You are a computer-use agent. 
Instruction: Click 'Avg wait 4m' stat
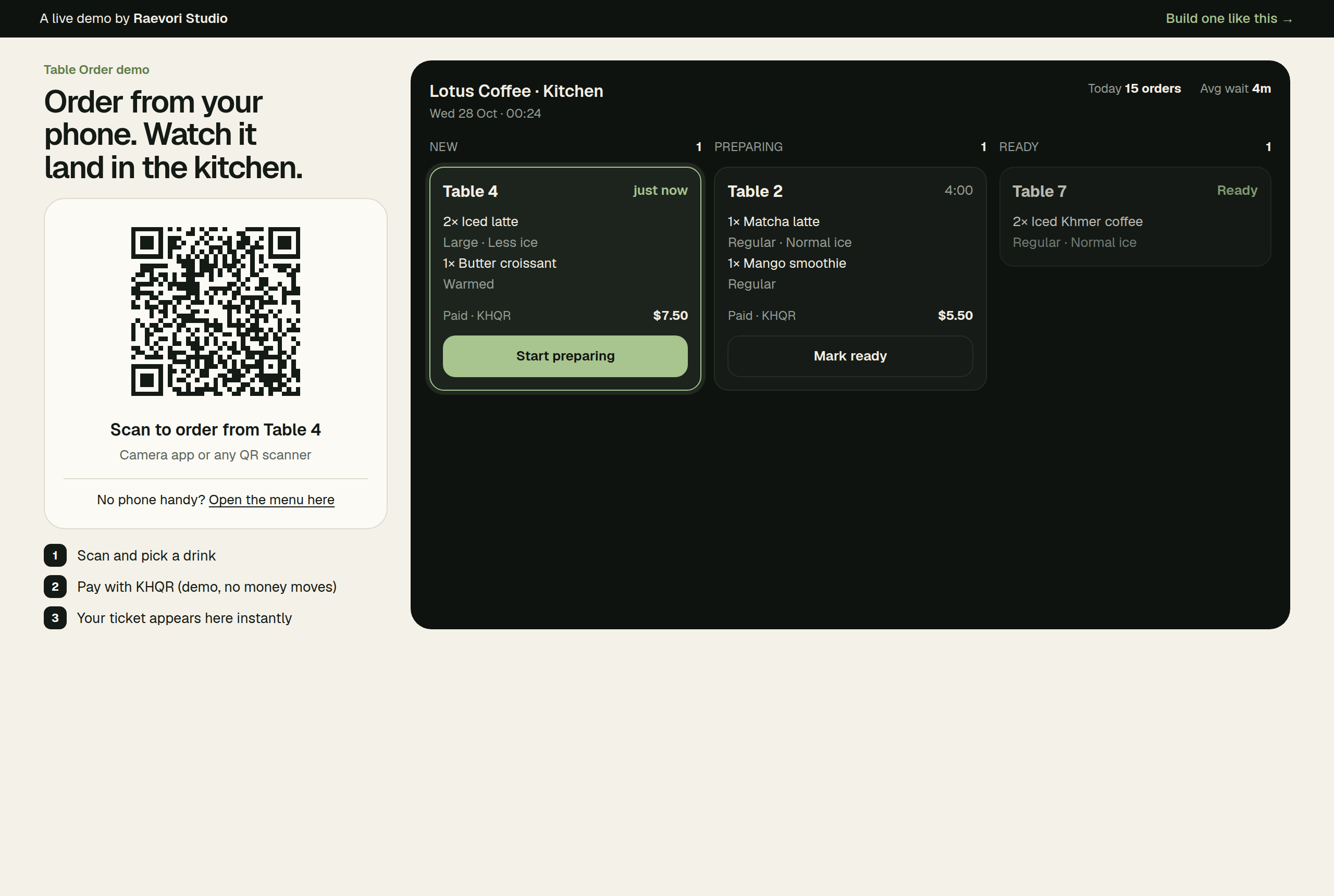(x=1235, y=89)
